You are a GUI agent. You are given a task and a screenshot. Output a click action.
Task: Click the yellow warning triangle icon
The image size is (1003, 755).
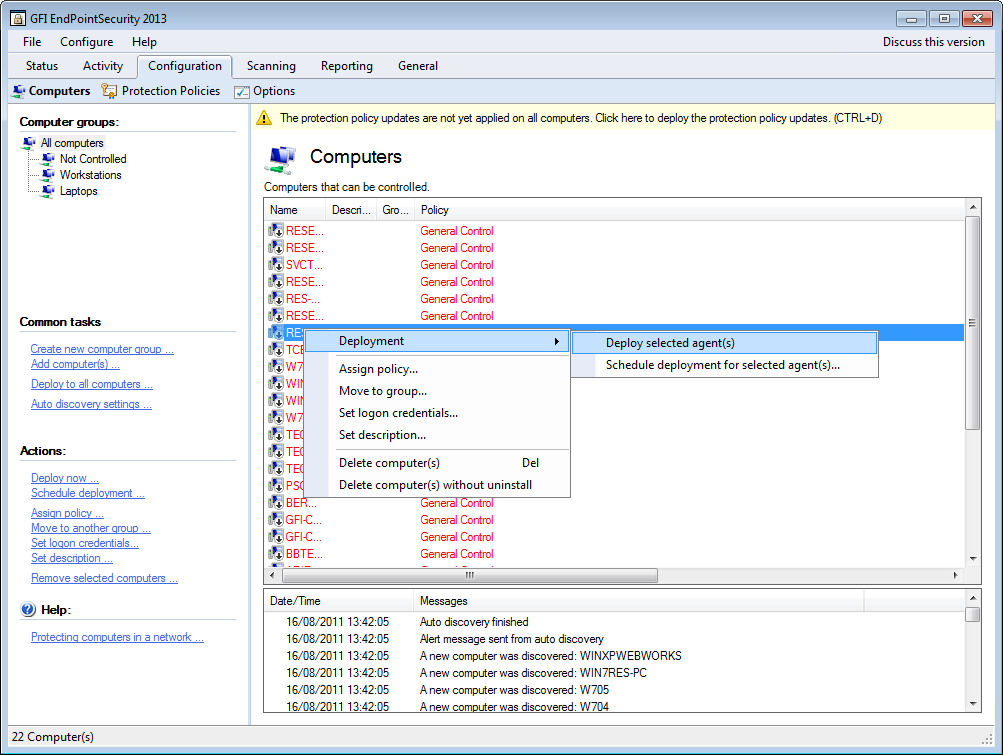(x=264, y=118)
